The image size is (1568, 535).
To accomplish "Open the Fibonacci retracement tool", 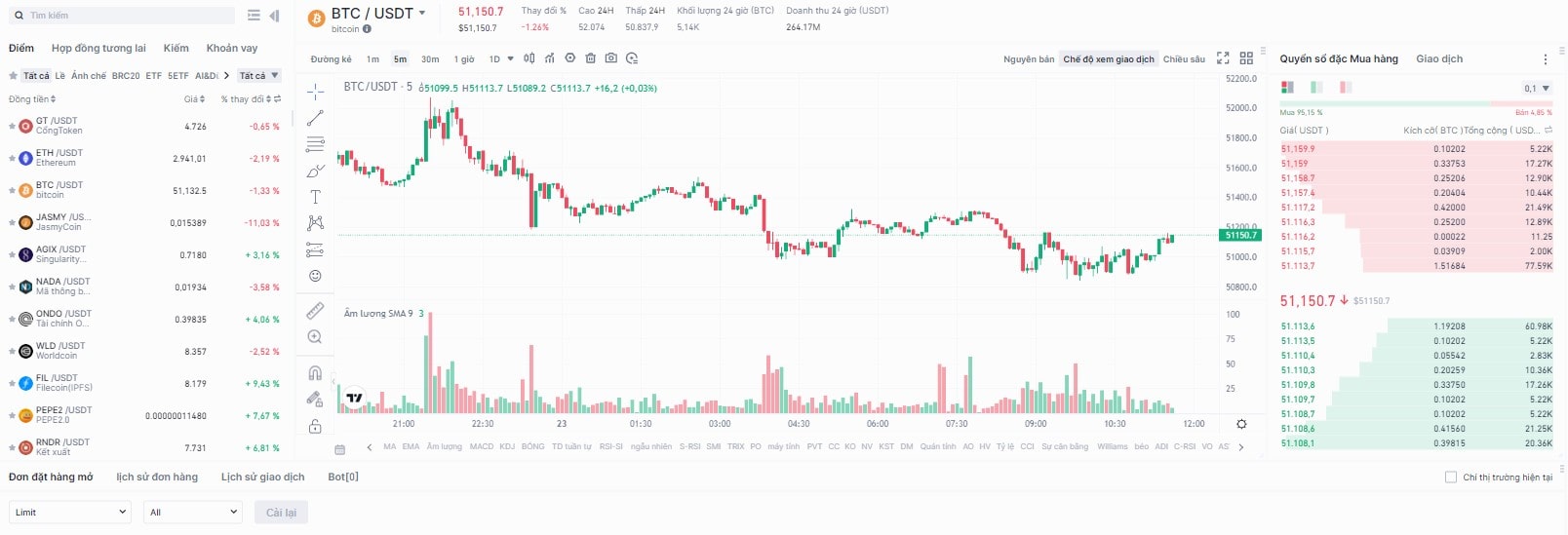I will (315, 144).
